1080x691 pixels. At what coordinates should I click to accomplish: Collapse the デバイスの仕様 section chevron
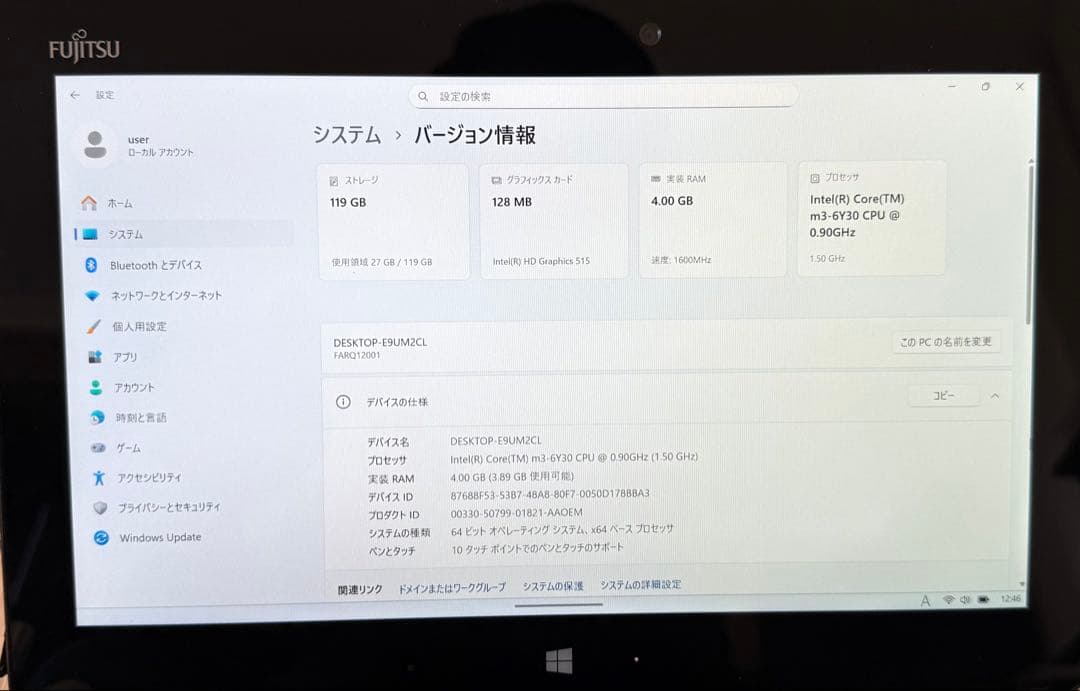tap(995, 396)
